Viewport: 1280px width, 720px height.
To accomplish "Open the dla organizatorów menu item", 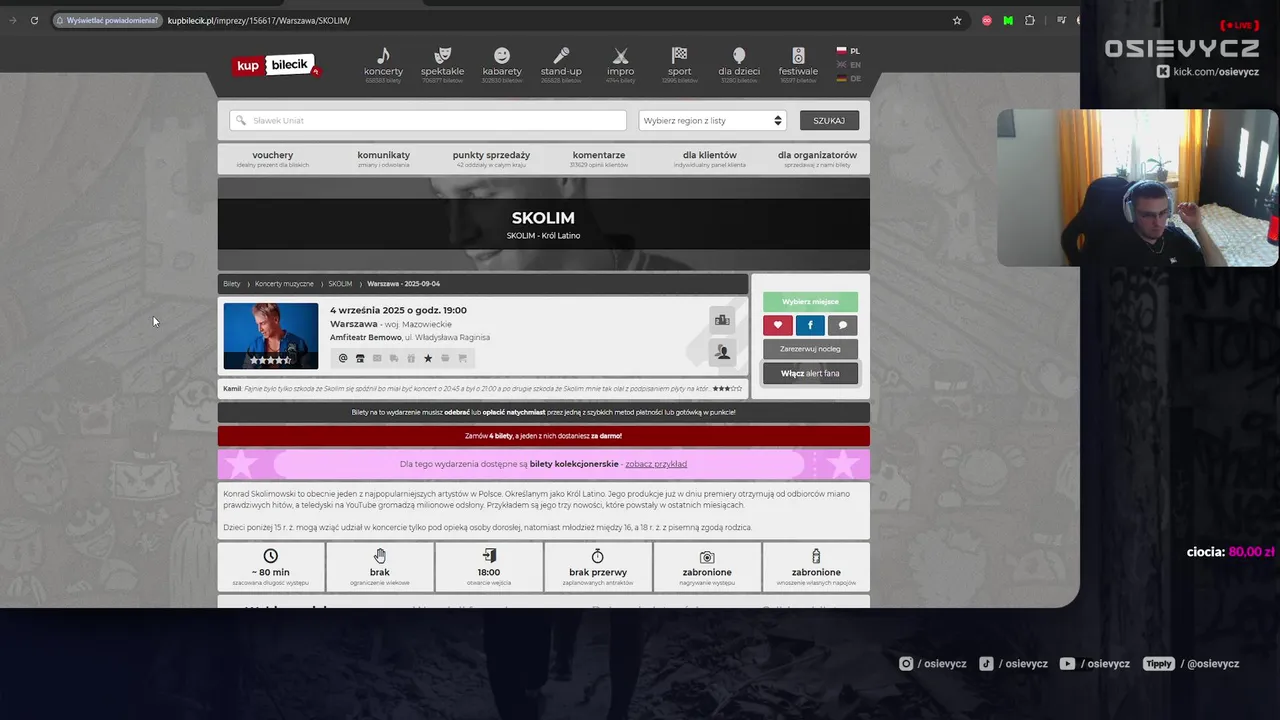I will click(x=817, y=158).
